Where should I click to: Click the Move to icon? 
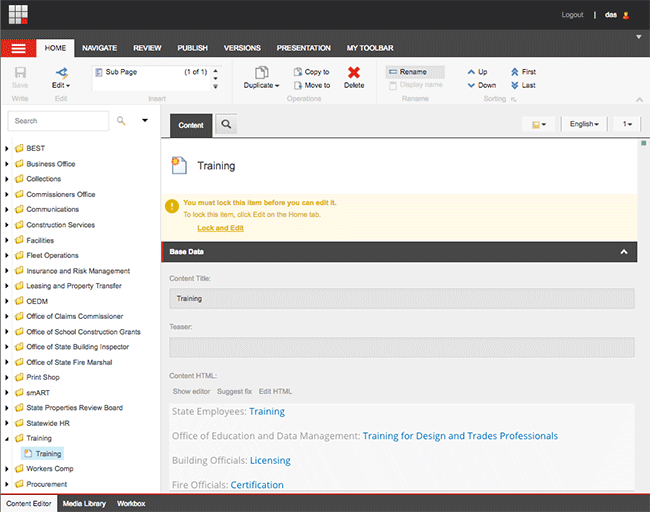click(x=298, y=85)
